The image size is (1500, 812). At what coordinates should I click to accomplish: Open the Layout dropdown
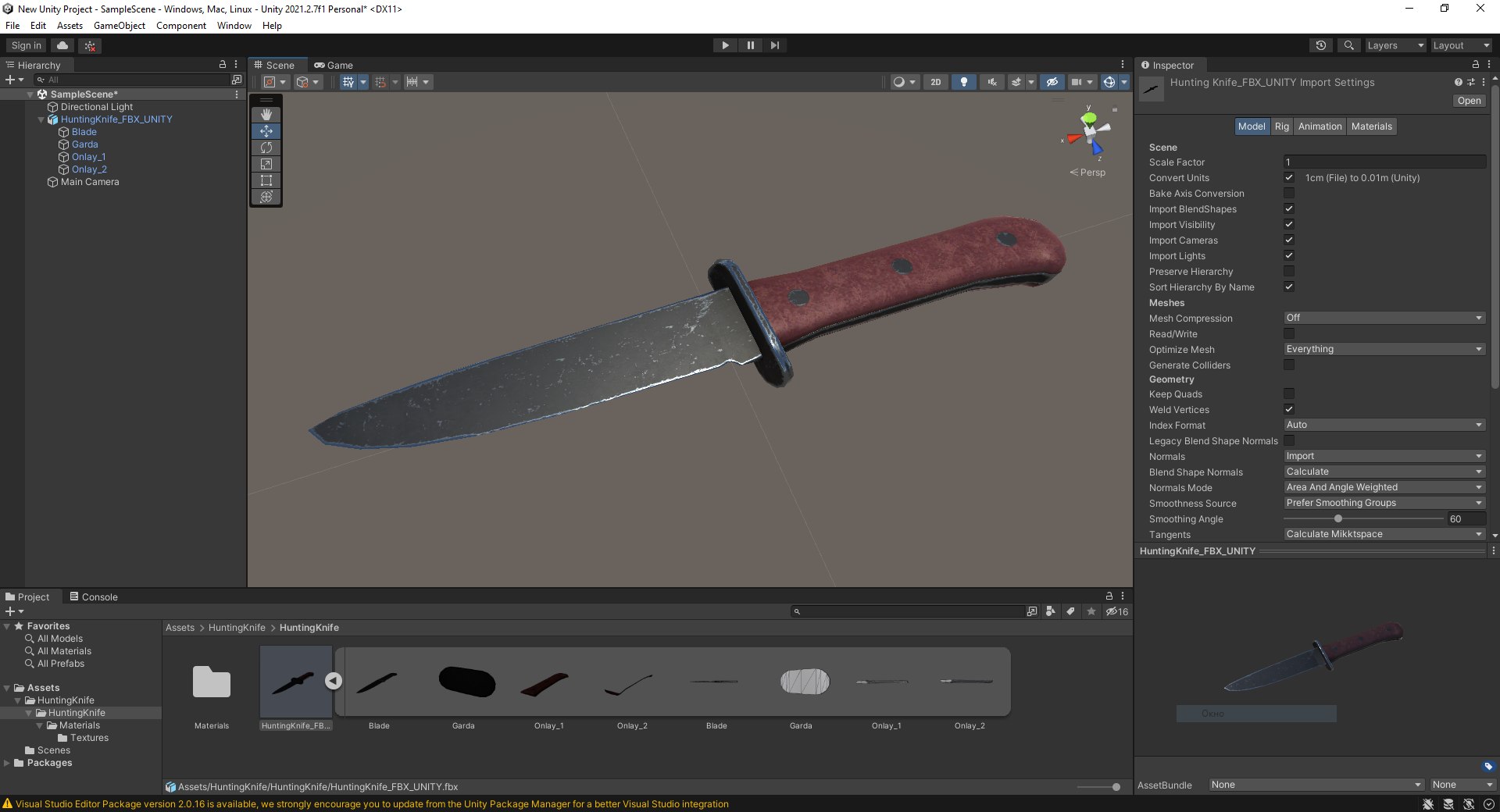(1460, 45)
